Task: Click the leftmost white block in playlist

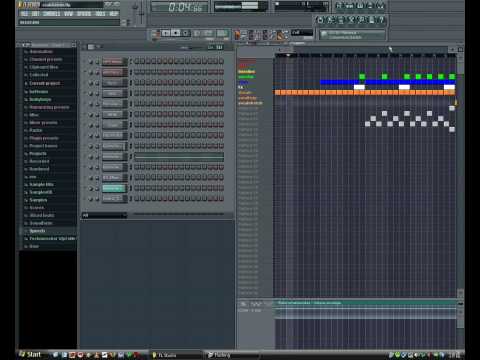Action: (359, 87)
